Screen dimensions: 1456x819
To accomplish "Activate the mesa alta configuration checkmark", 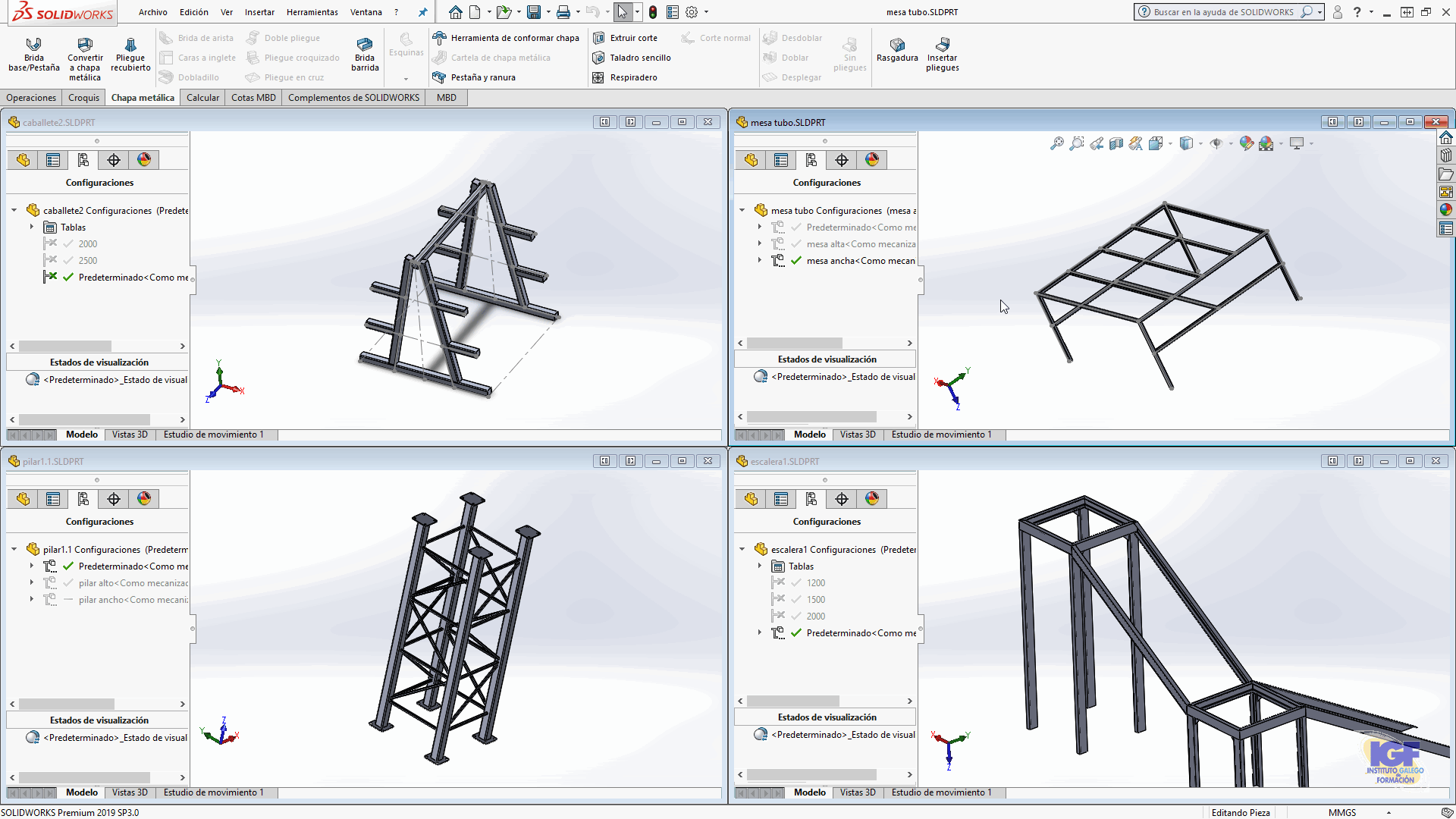I will tap(795, 243).
